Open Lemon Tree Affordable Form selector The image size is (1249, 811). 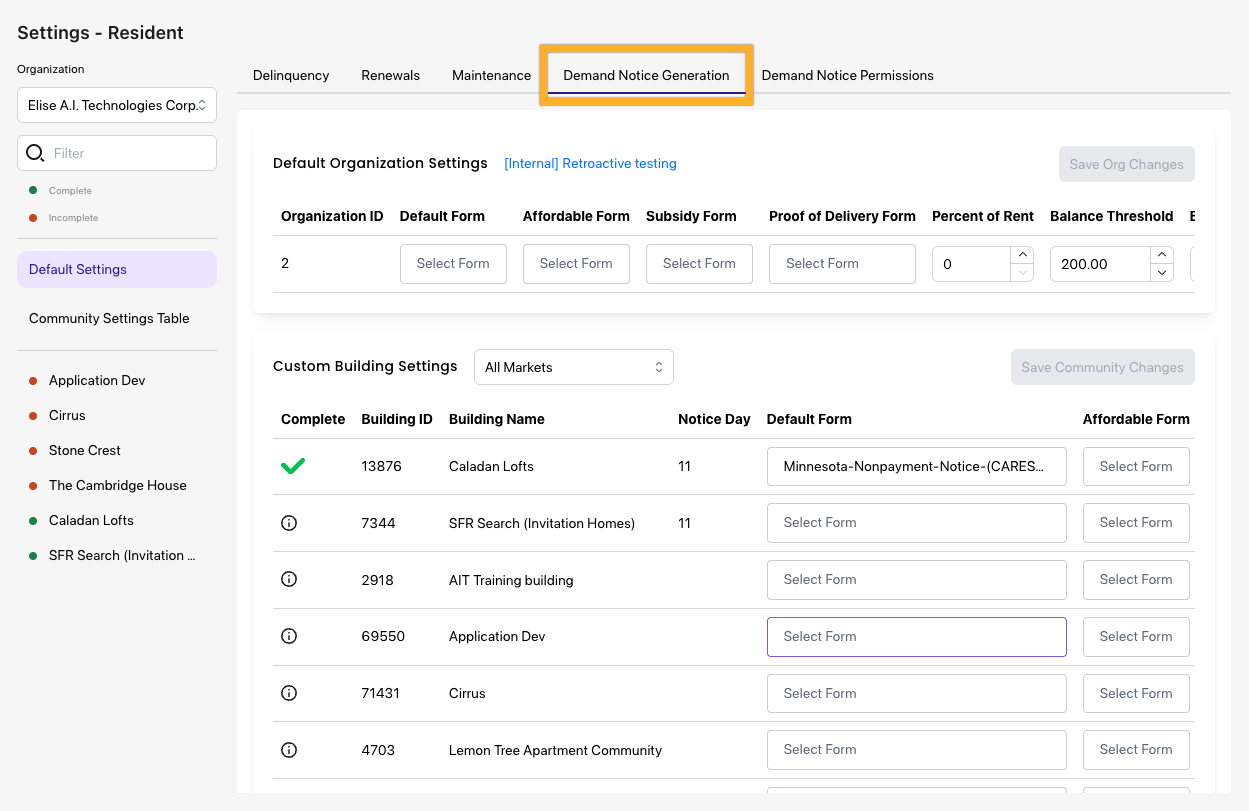coord(1136,750)
